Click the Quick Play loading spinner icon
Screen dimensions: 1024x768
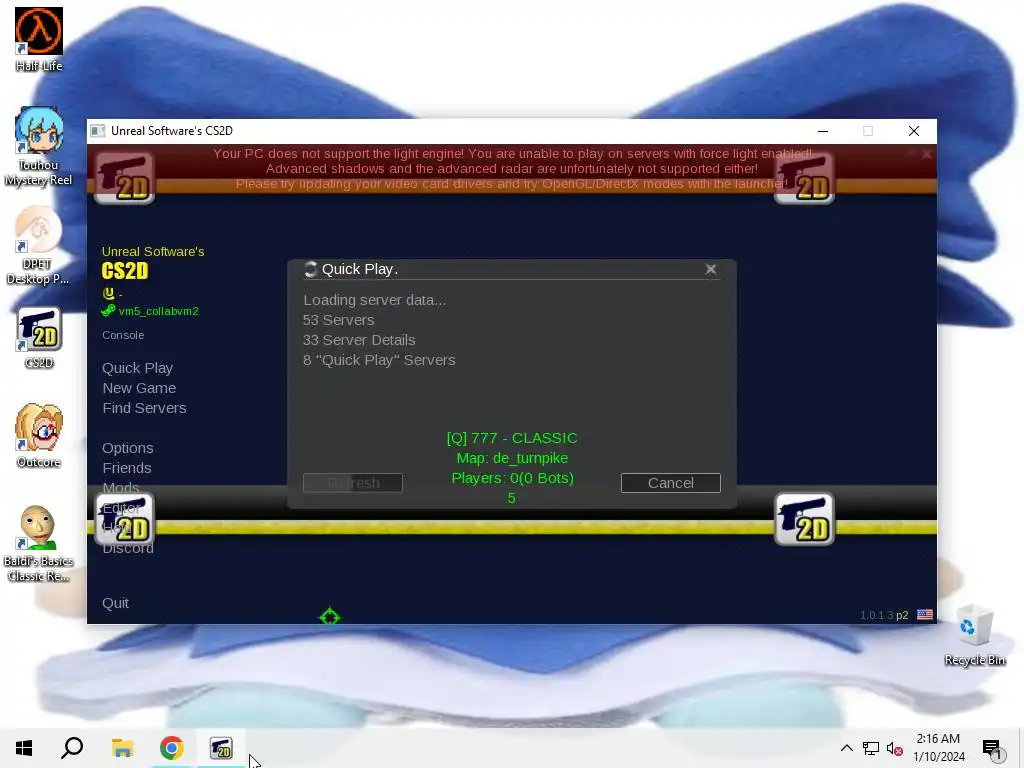(310, 269)
